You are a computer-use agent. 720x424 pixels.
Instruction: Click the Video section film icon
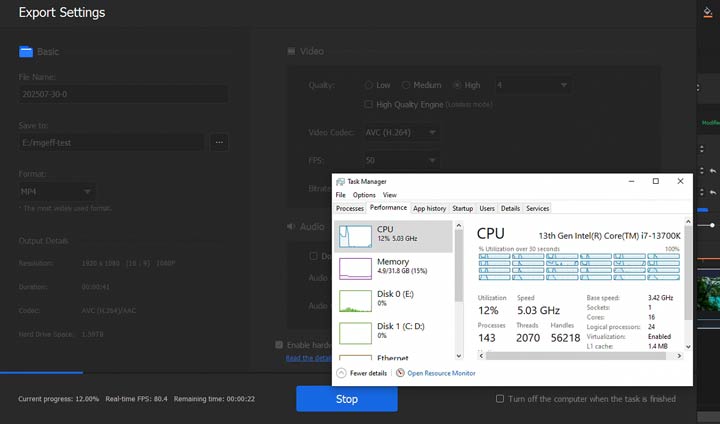(x=291, y=51)
